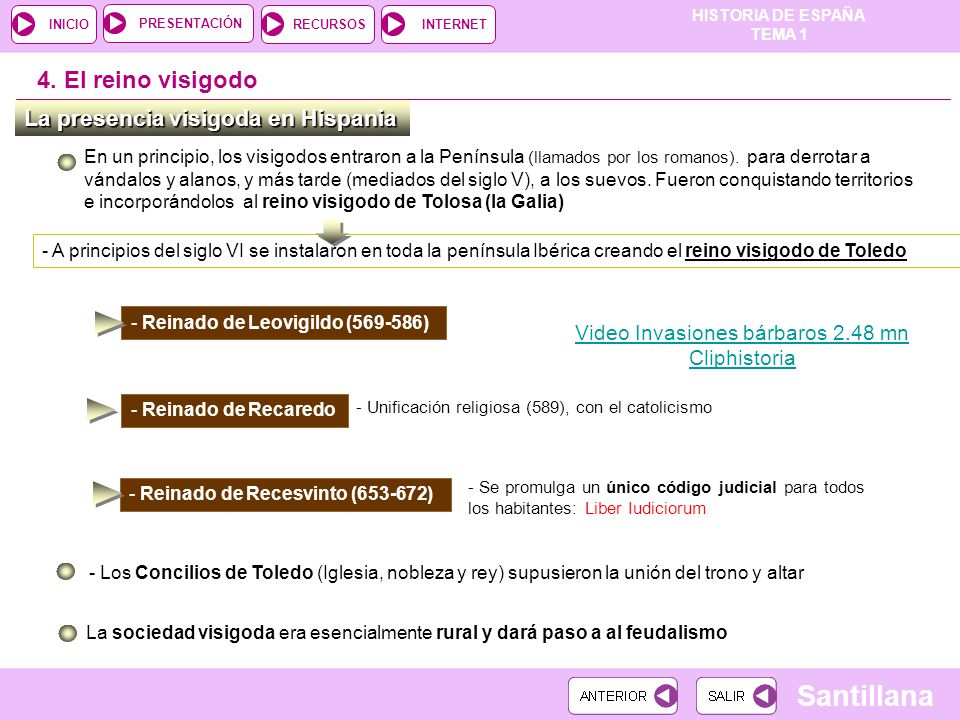Click the play icon on INICIO button

[x=24, y=24]
